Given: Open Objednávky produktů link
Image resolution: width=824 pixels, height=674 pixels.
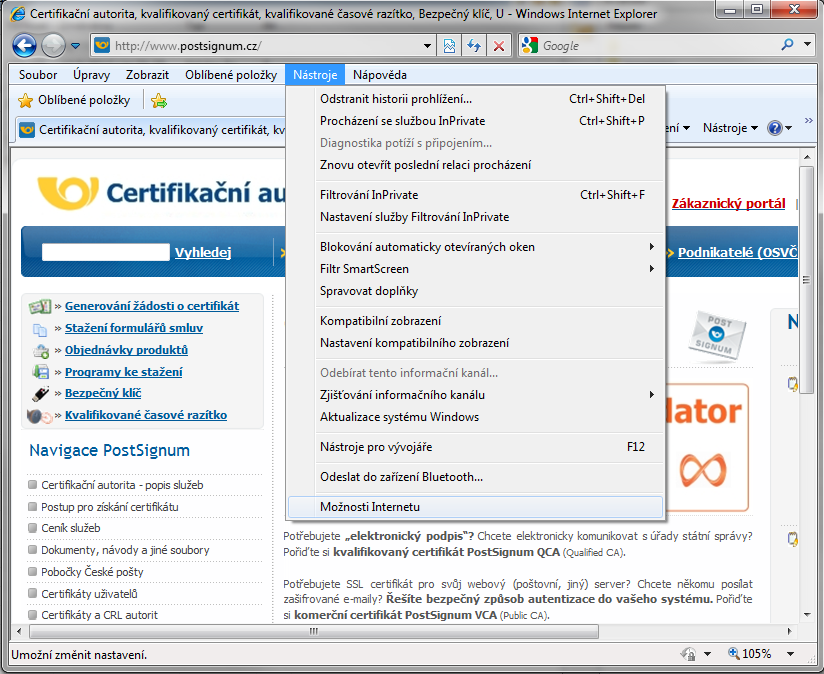Looking at the screenshot, I should coord(126,350).
